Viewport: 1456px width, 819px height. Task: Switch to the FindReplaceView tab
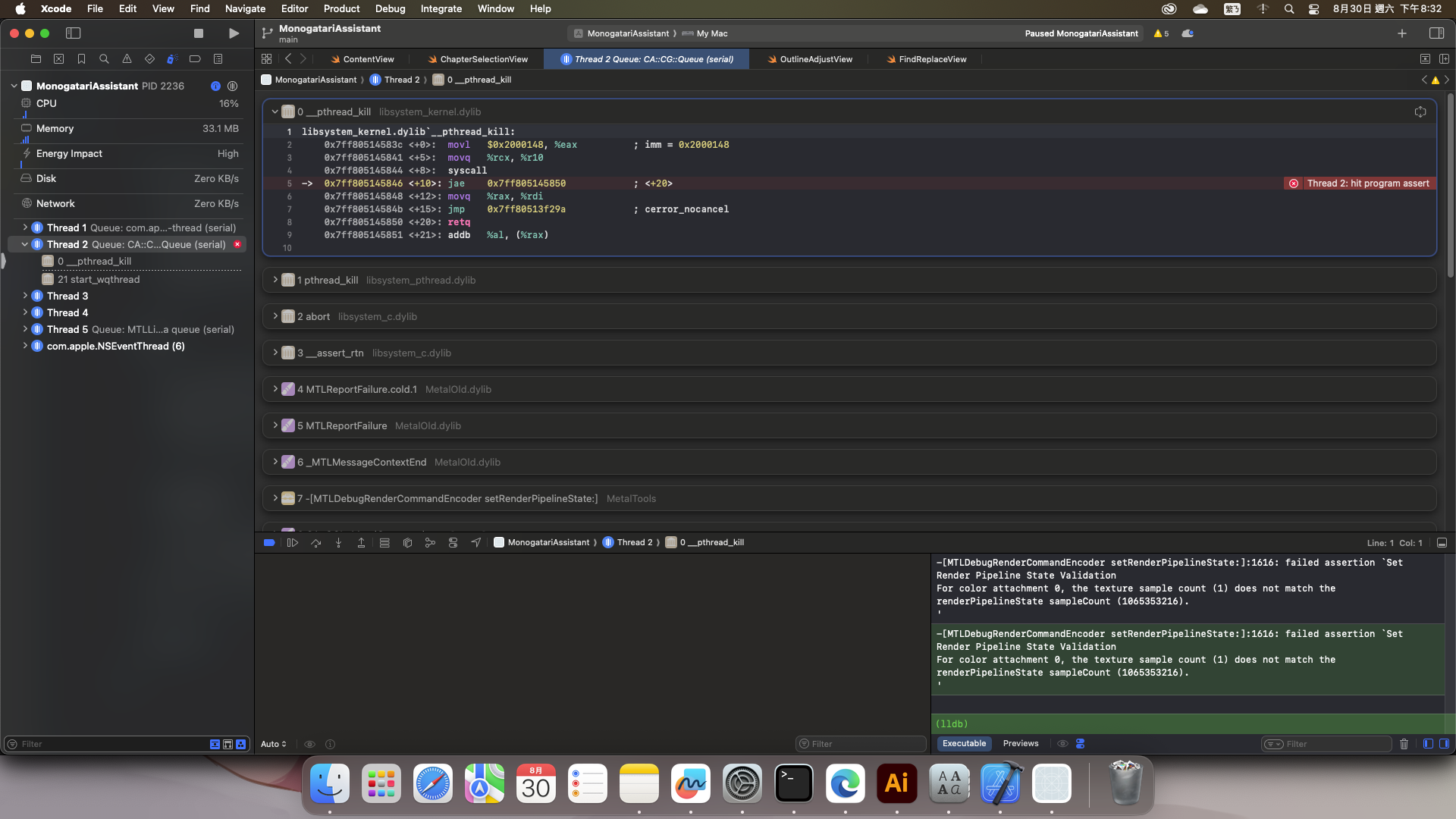927,59
